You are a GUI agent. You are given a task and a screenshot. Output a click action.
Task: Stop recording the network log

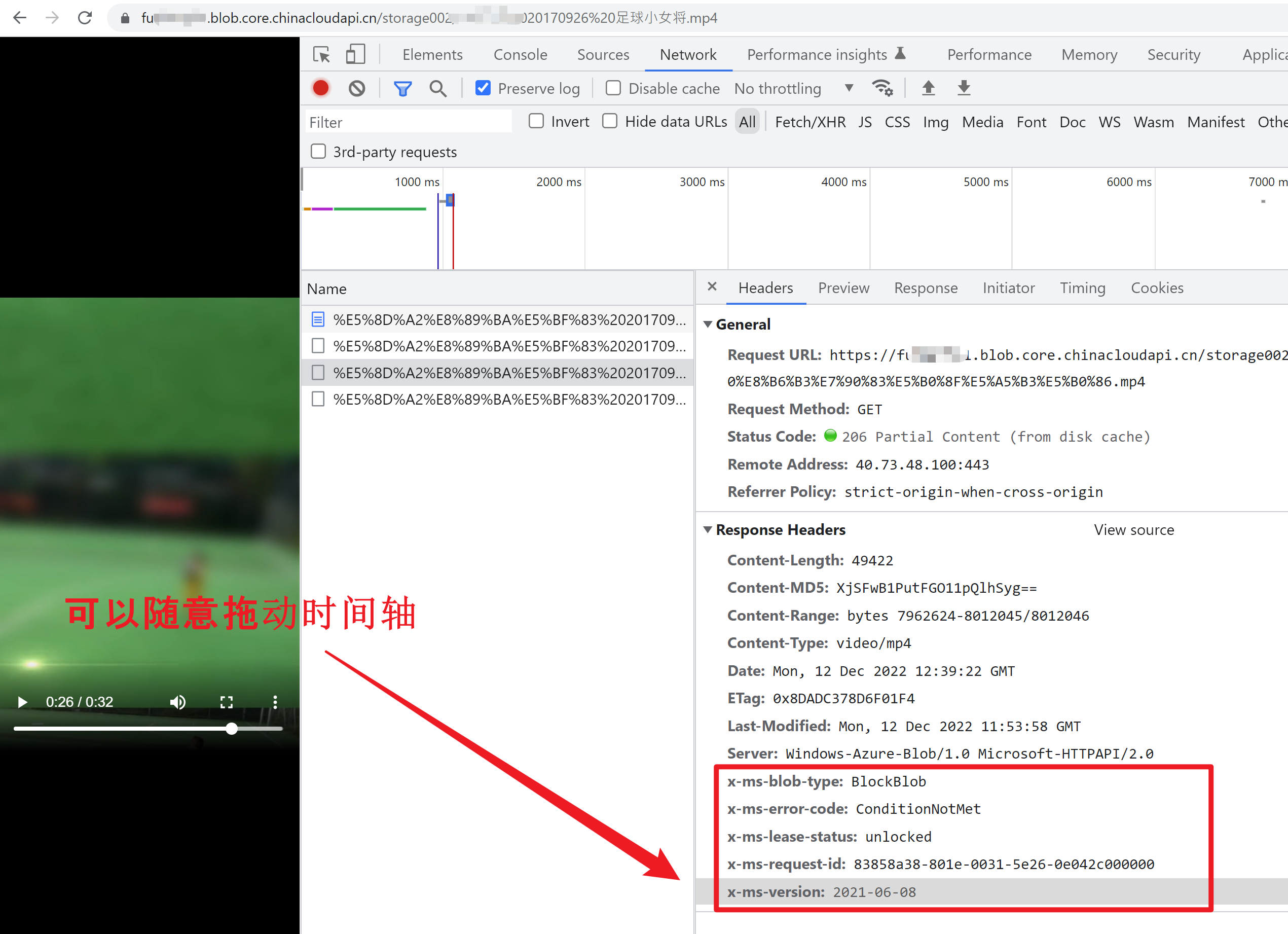tap(321, 88)
